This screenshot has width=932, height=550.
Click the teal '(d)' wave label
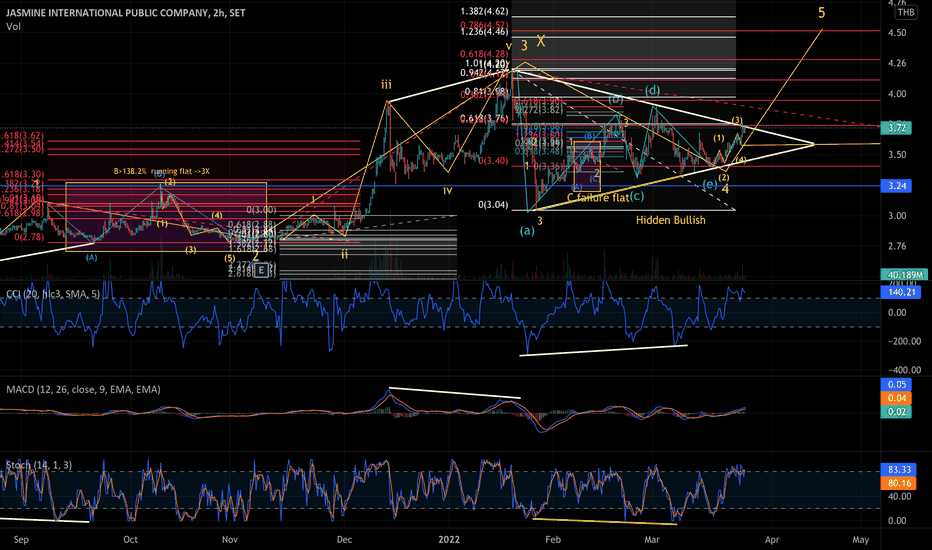coord(653,90)
